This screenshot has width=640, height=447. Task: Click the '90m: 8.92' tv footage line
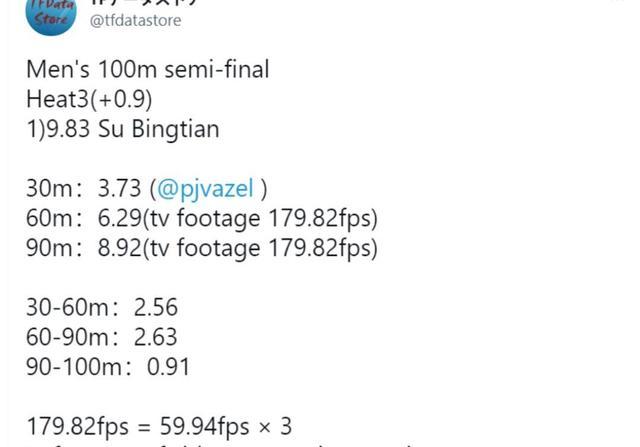[x=202, y=248]
